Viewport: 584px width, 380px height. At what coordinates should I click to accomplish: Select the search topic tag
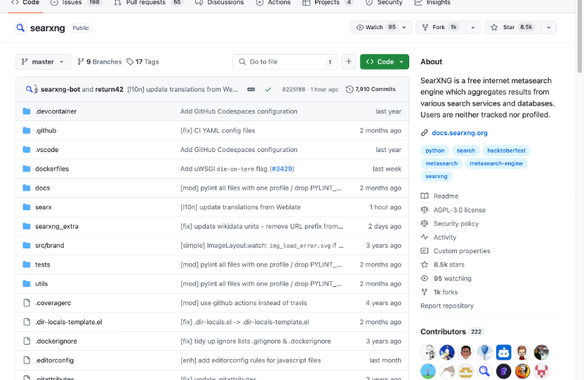[x=466, y=151]
